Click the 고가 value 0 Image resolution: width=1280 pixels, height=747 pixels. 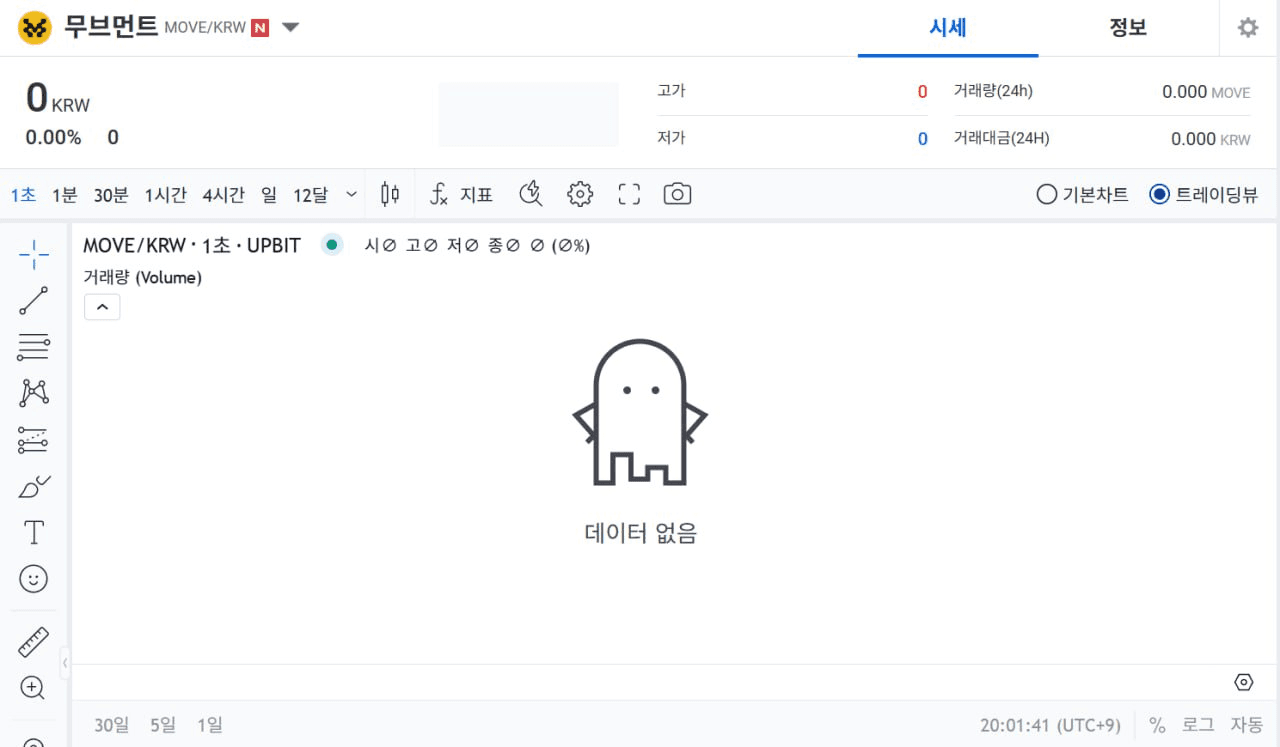coord(923,92)
